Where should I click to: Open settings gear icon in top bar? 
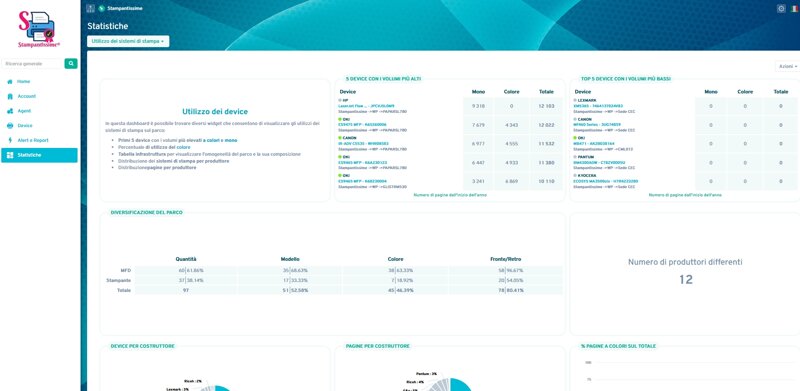pyautogui.click(x=781, y=9)
